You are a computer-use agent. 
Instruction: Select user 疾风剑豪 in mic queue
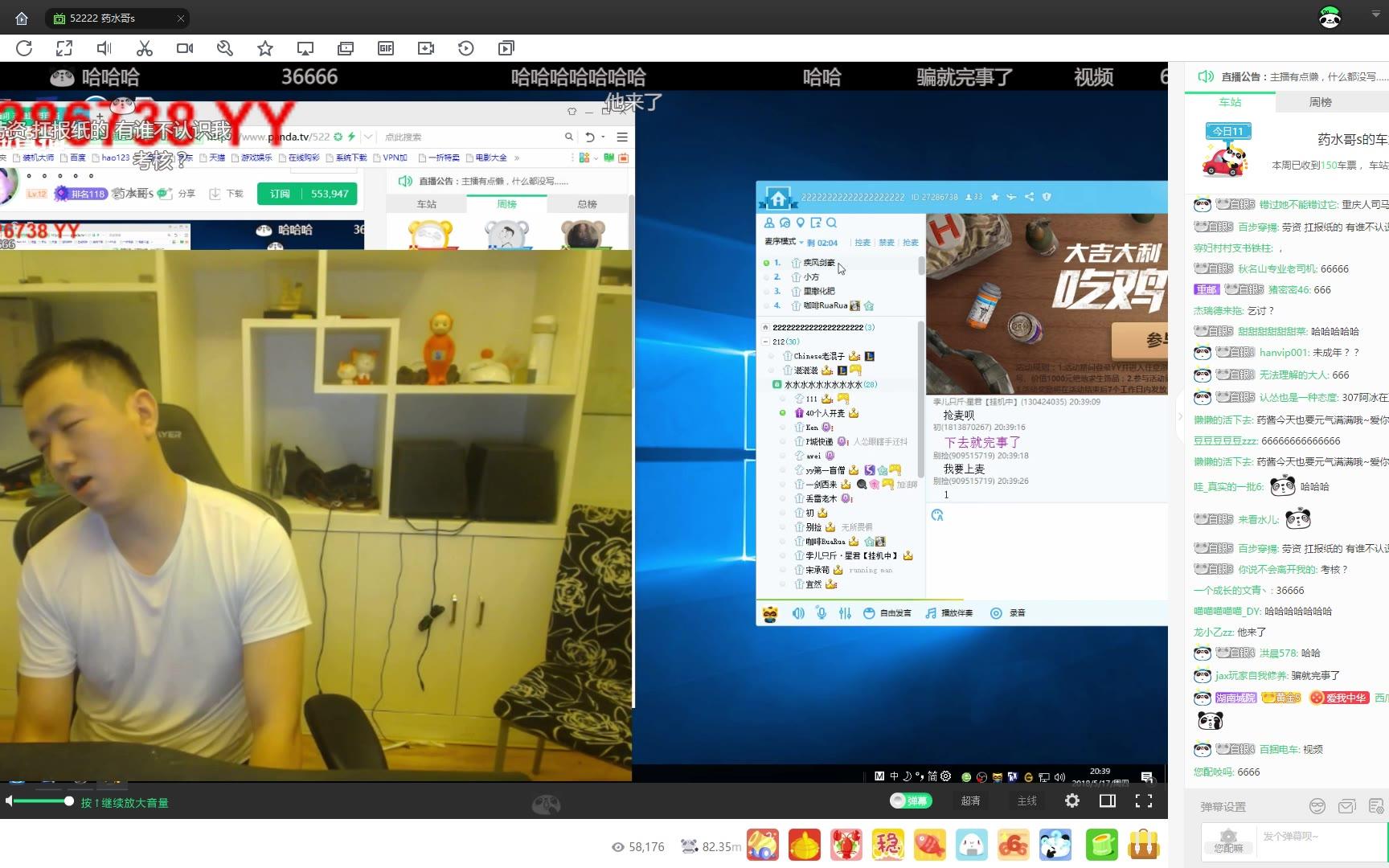(x=819, y=263)
